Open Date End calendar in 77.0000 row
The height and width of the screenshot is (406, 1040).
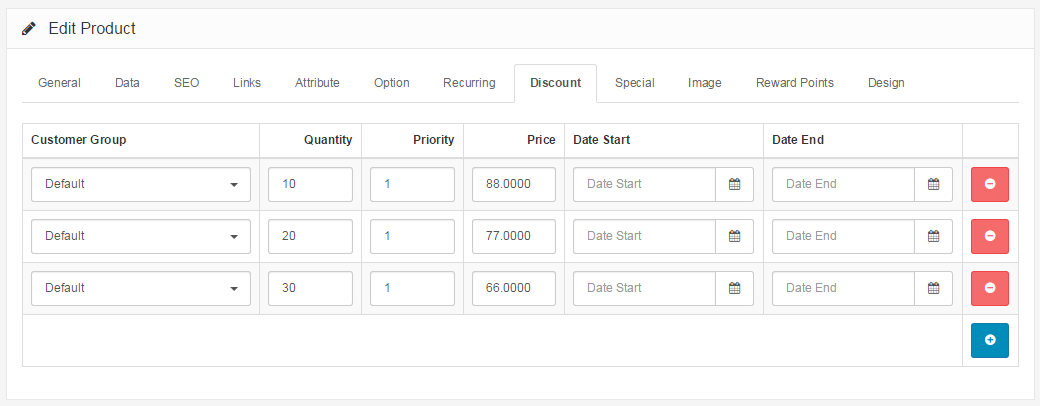(x=933, y=236)
